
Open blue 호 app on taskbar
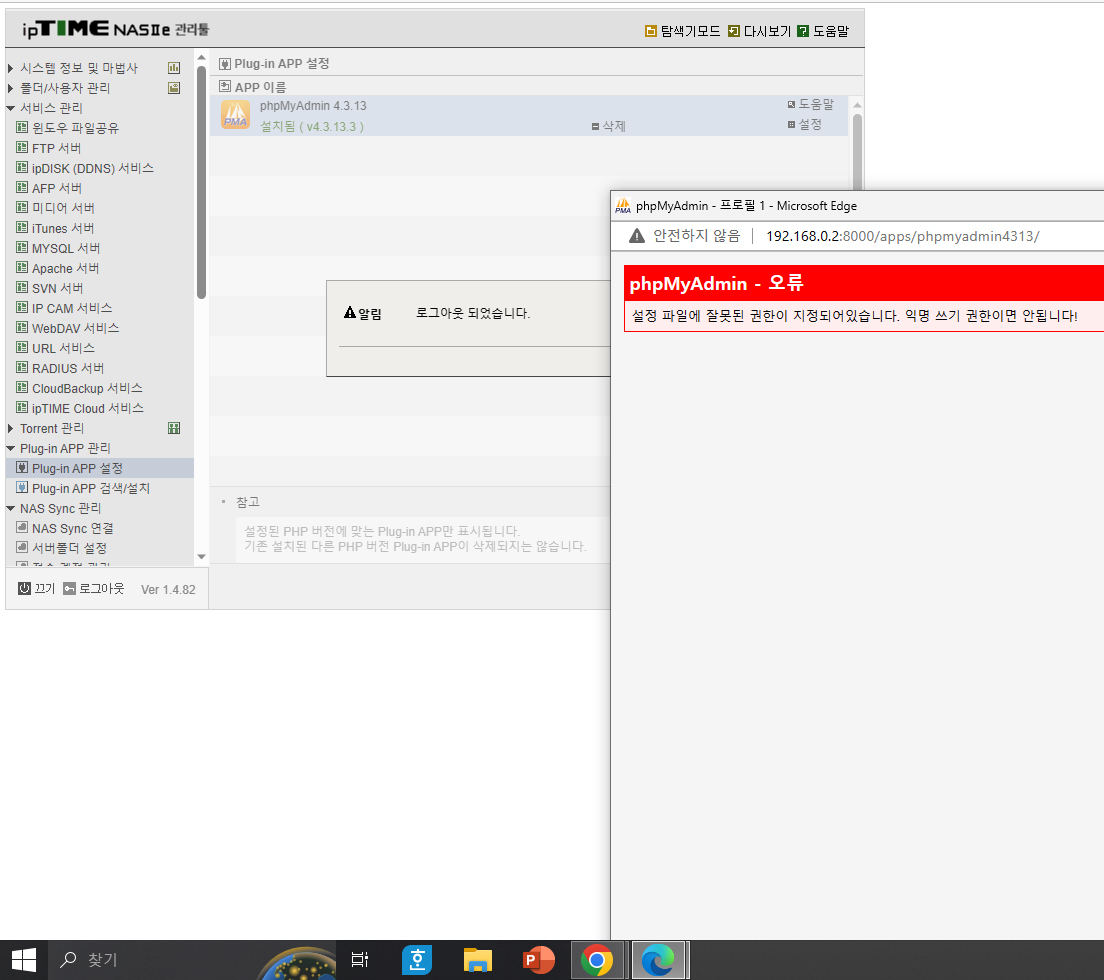[417, 960]
